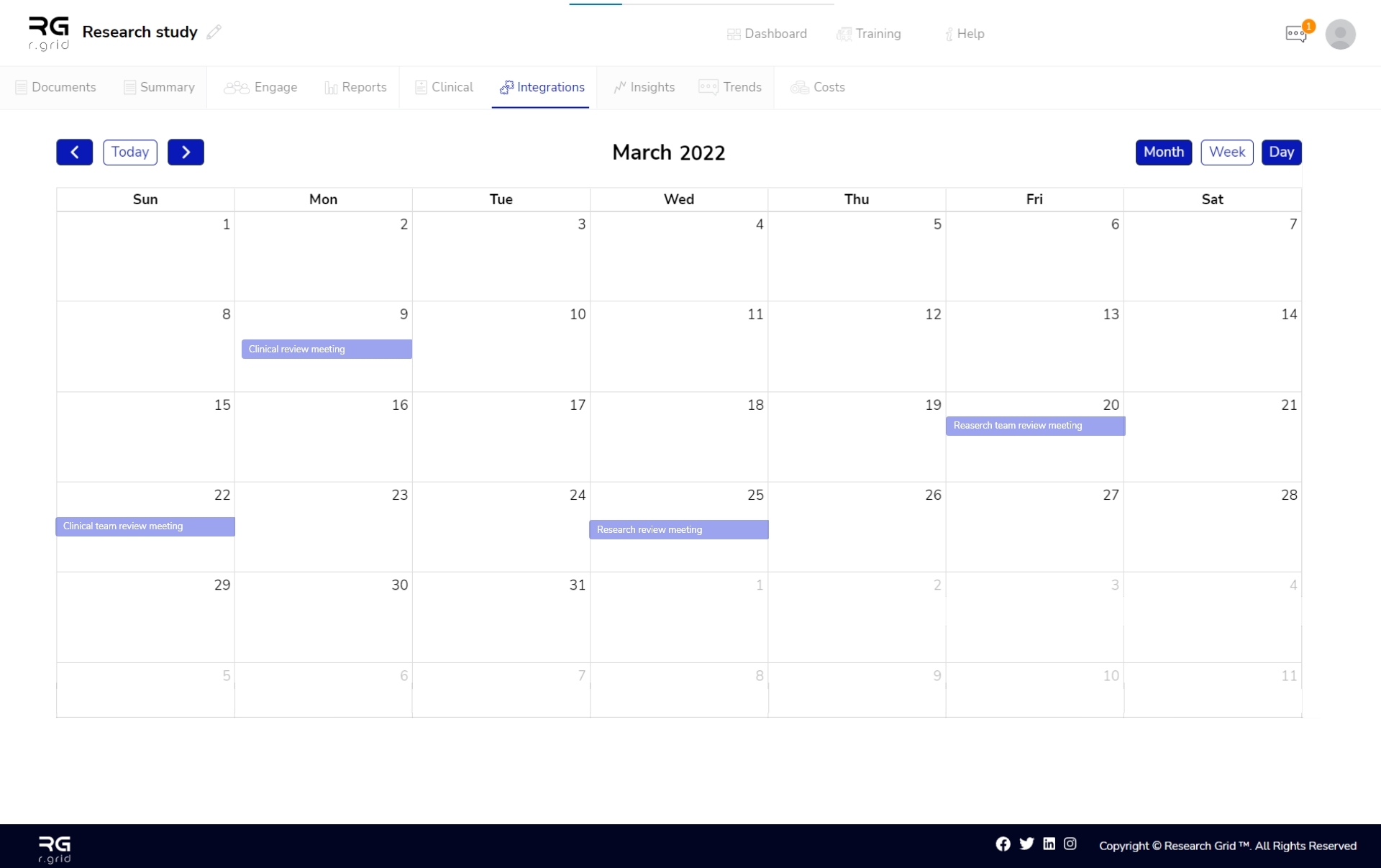Keep Month view selected
The width and height of the screenshot is (1381, 868).
[1163, 152]
